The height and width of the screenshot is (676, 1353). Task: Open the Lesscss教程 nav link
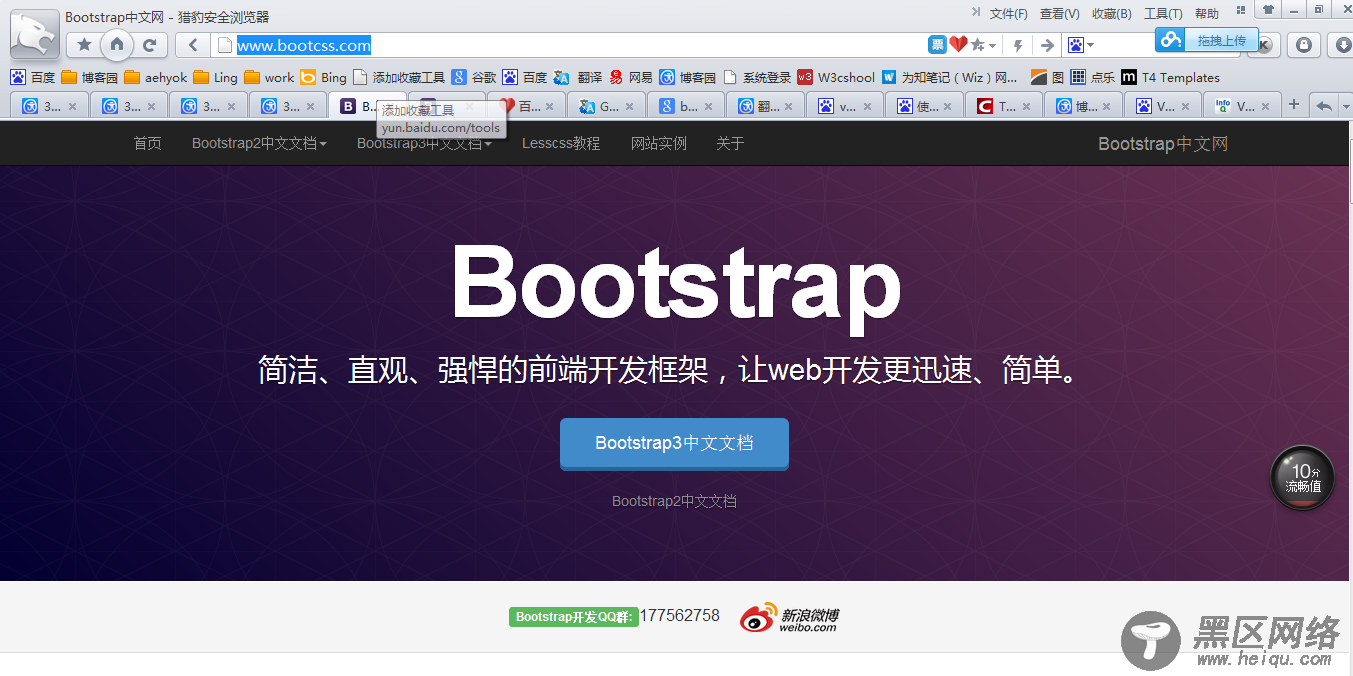(561, 143)
